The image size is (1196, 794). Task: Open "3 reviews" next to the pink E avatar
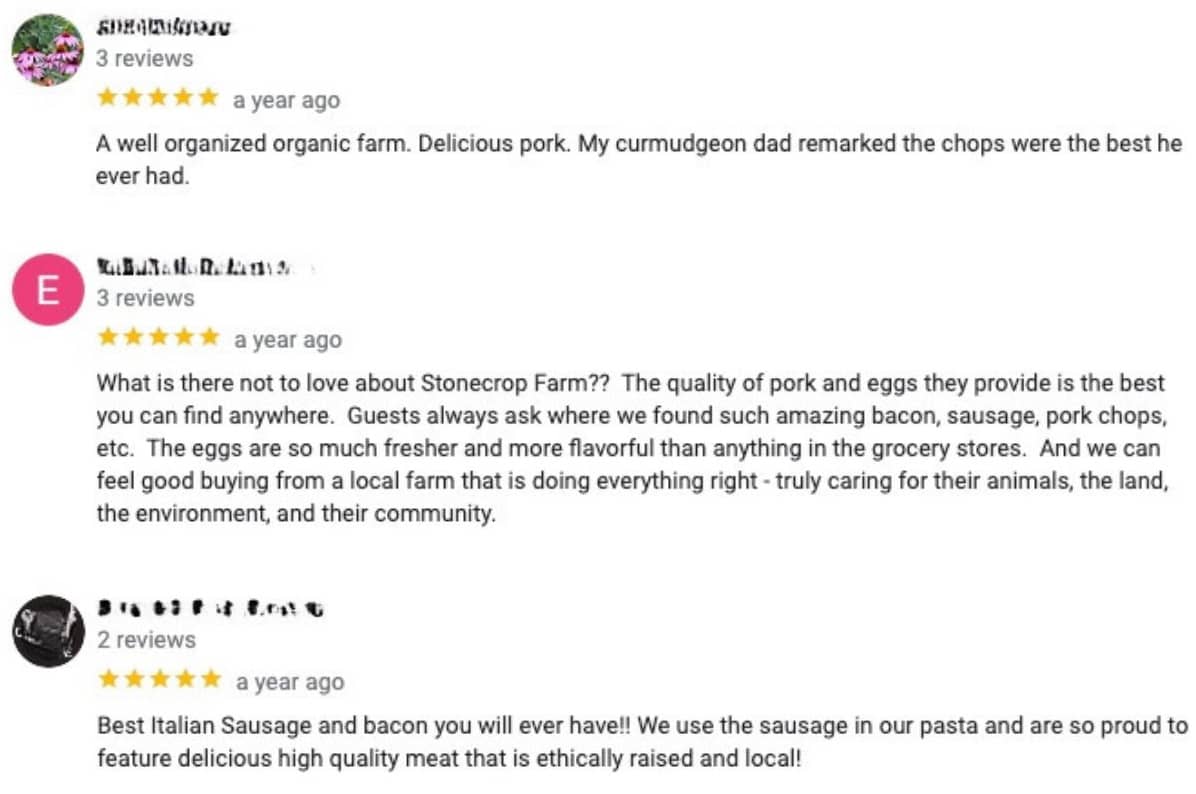pos(145,298)
